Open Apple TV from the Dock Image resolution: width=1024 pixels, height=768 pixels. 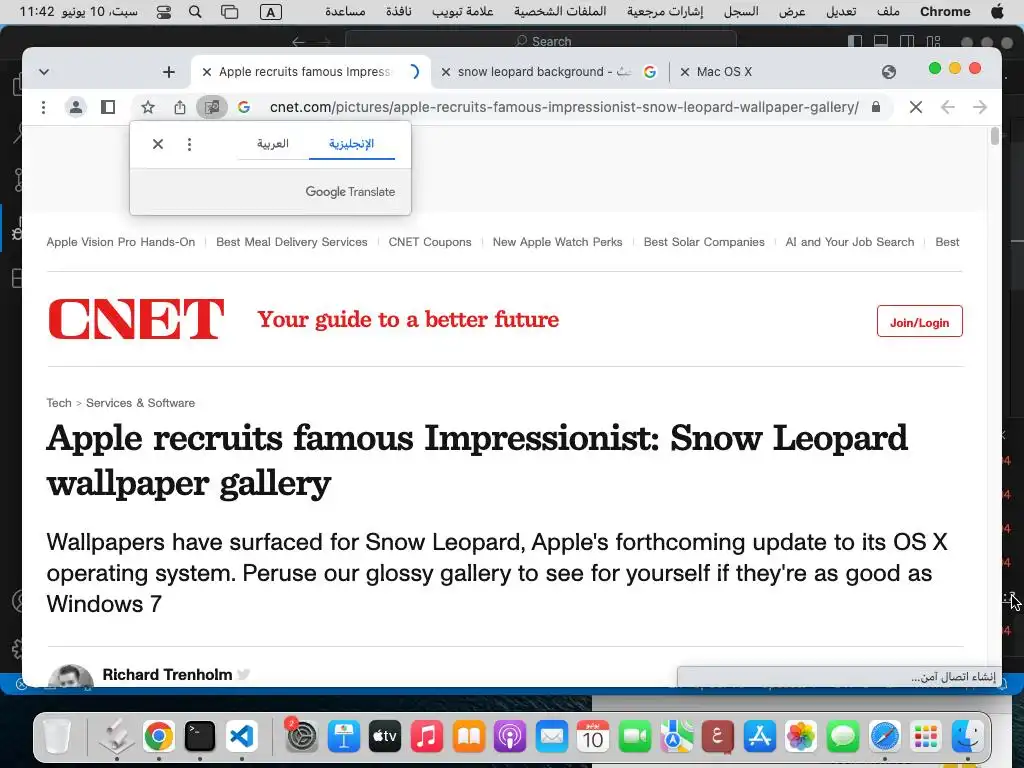click(385, 737)
